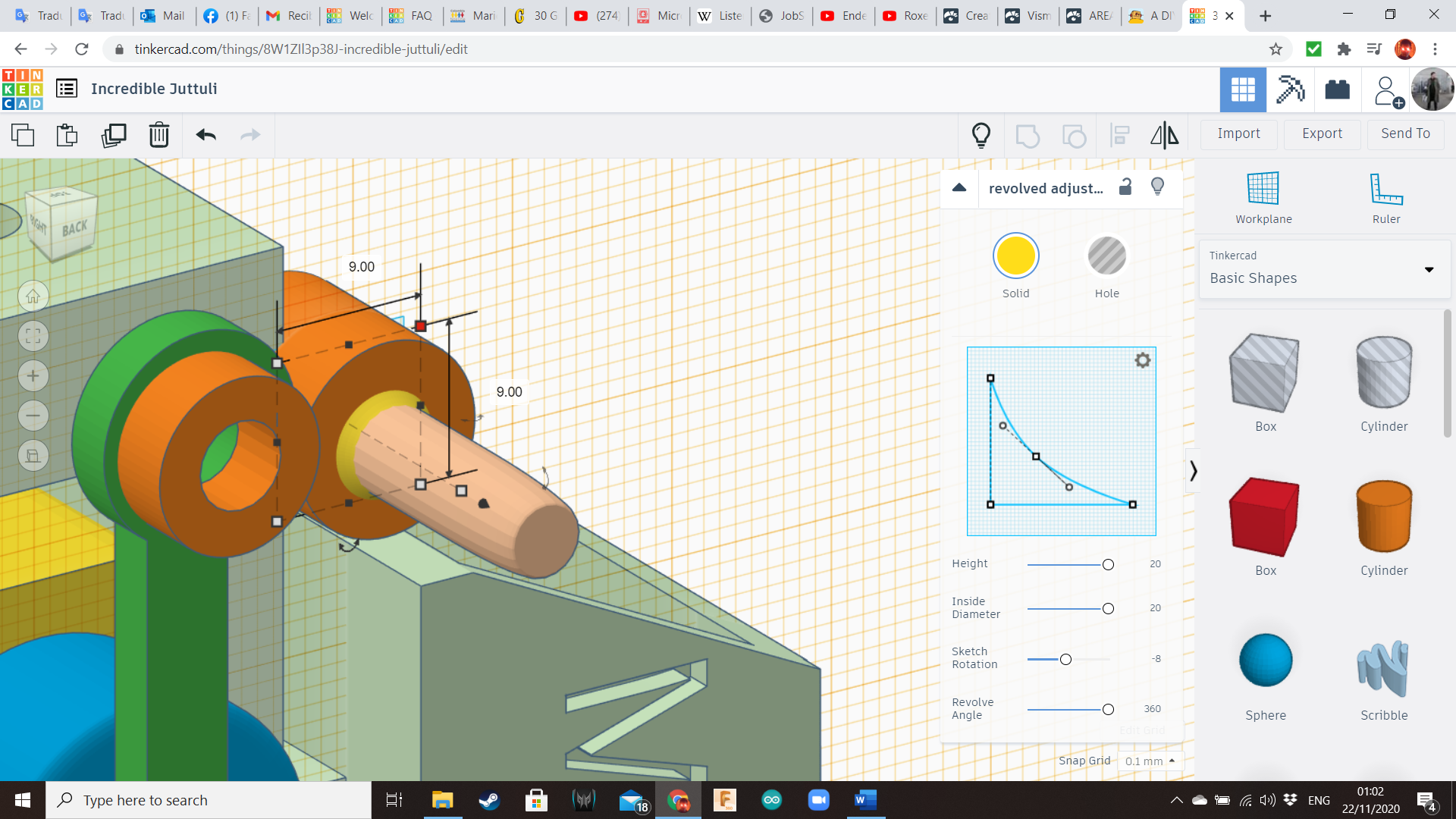The height and width of the screenshot is (819, 1456).
Task: Hide selected shape with lightbulb icon
Action: pos(1157,187)
